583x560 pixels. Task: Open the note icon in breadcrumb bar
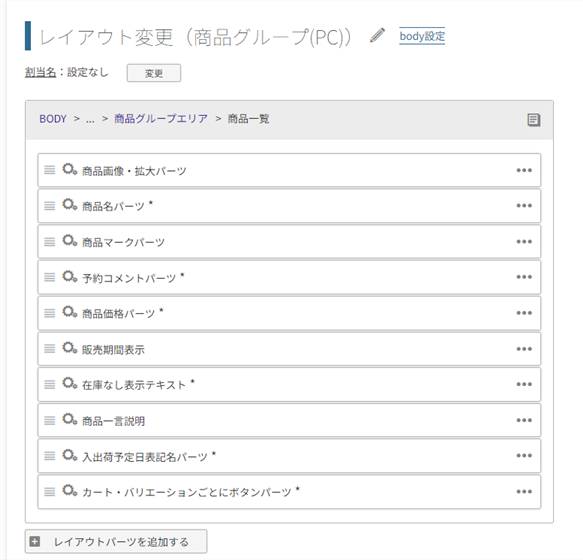[534, 120]
